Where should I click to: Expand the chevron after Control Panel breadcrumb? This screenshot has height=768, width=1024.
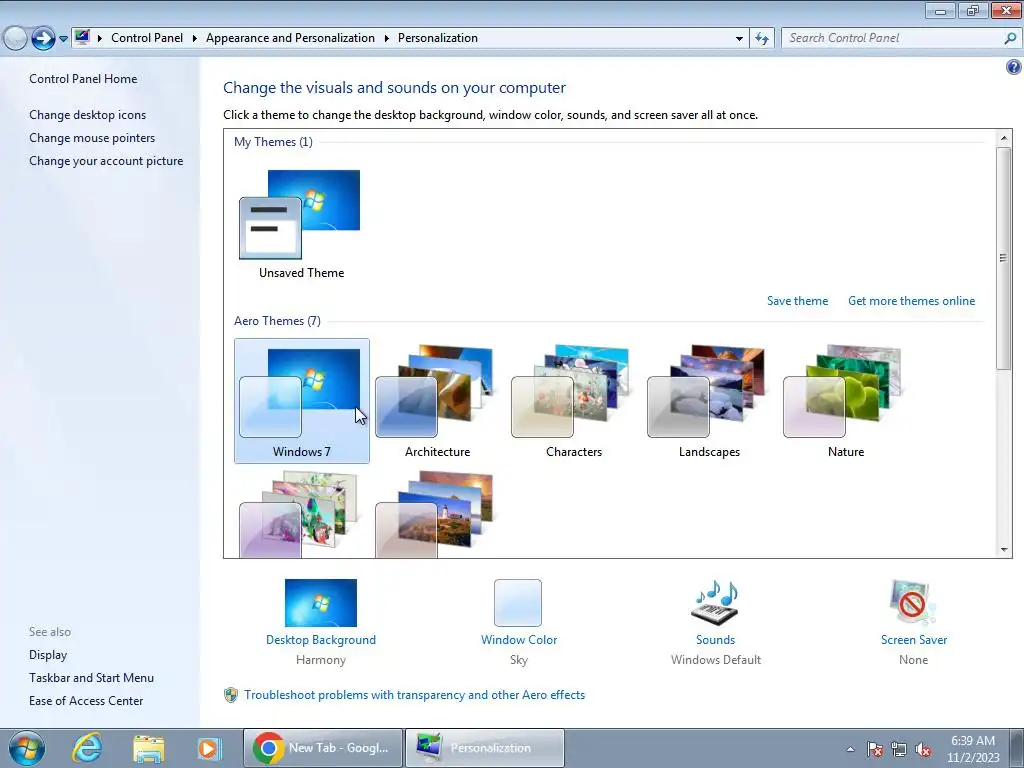tap(195, 38)
